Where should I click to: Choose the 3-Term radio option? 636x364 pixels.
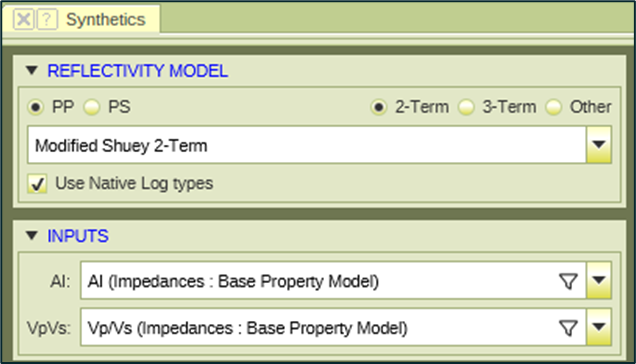(466, 107)
